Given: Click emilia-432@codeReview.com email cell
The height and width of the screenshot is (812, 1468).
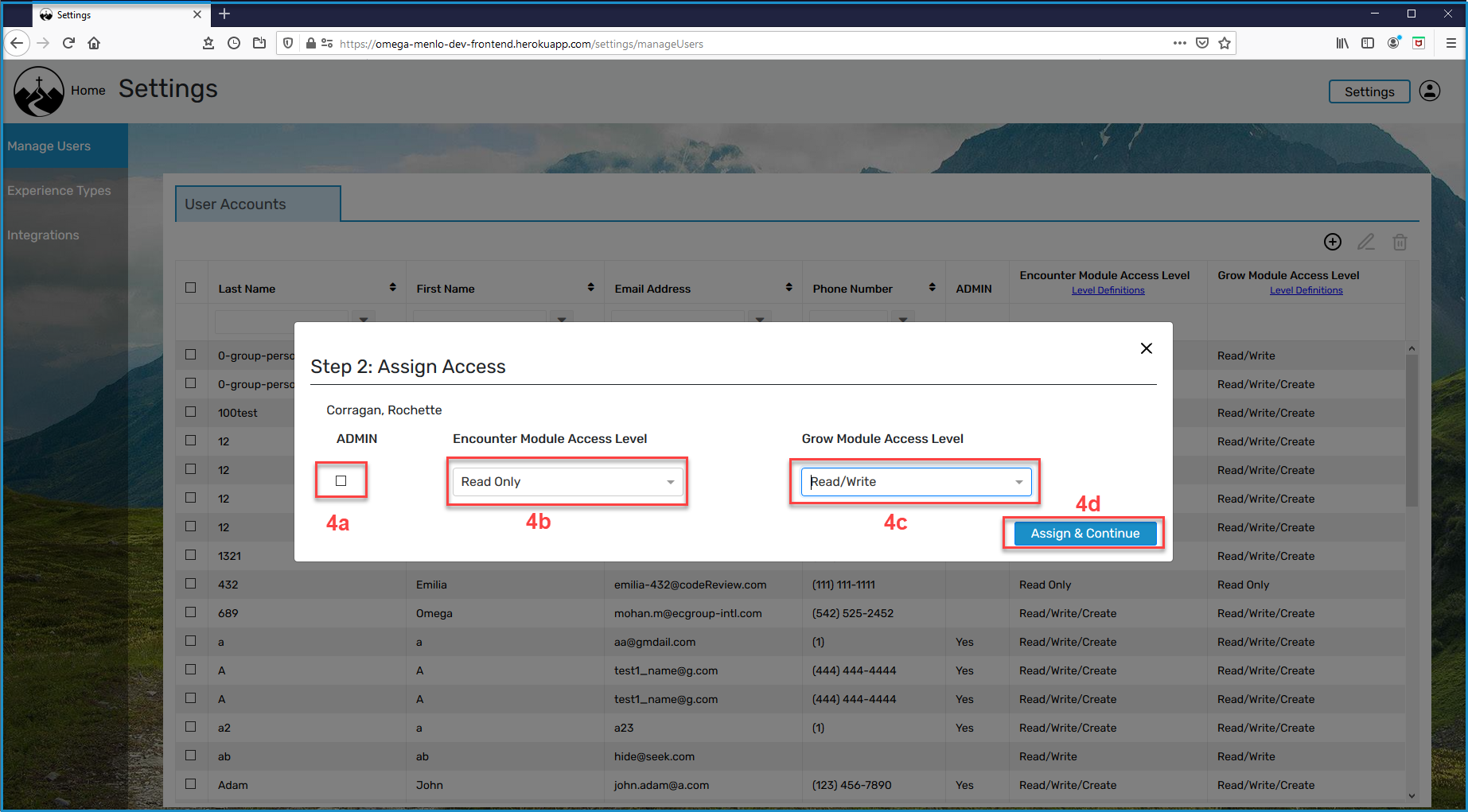Looking at the screenshot, I should pyautogui.click(x=690, y=585).
